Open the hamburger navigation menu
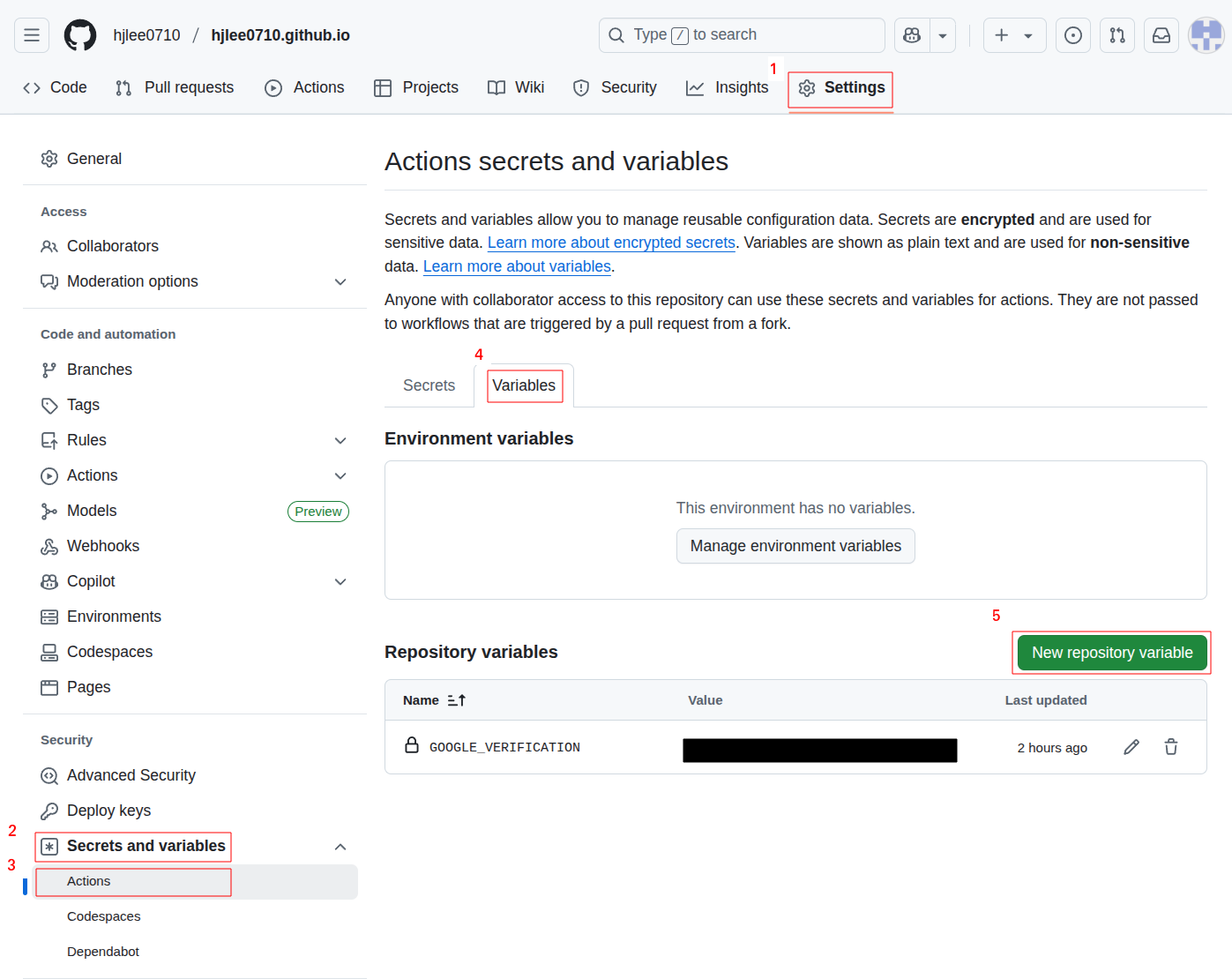The height and width of the screenshot is (979, 1232). (x=32, y=35)
